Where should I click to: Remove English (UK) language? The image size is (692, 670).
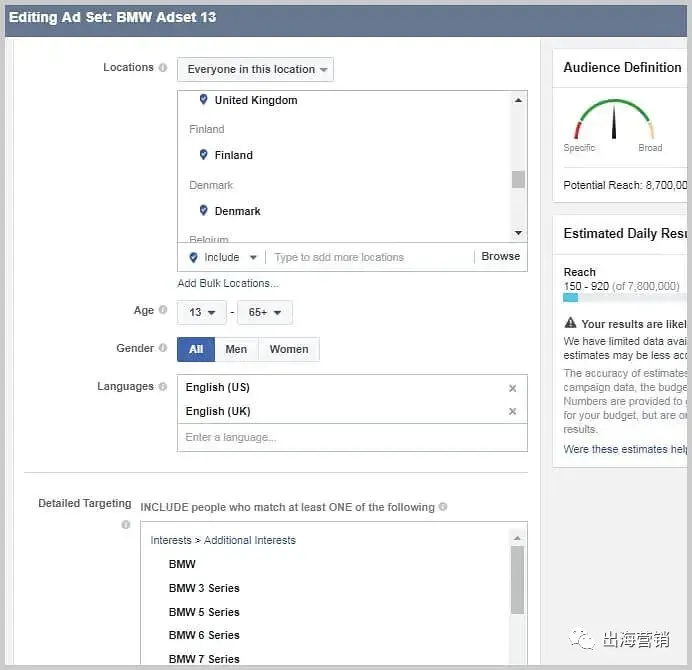pos(512,411)
